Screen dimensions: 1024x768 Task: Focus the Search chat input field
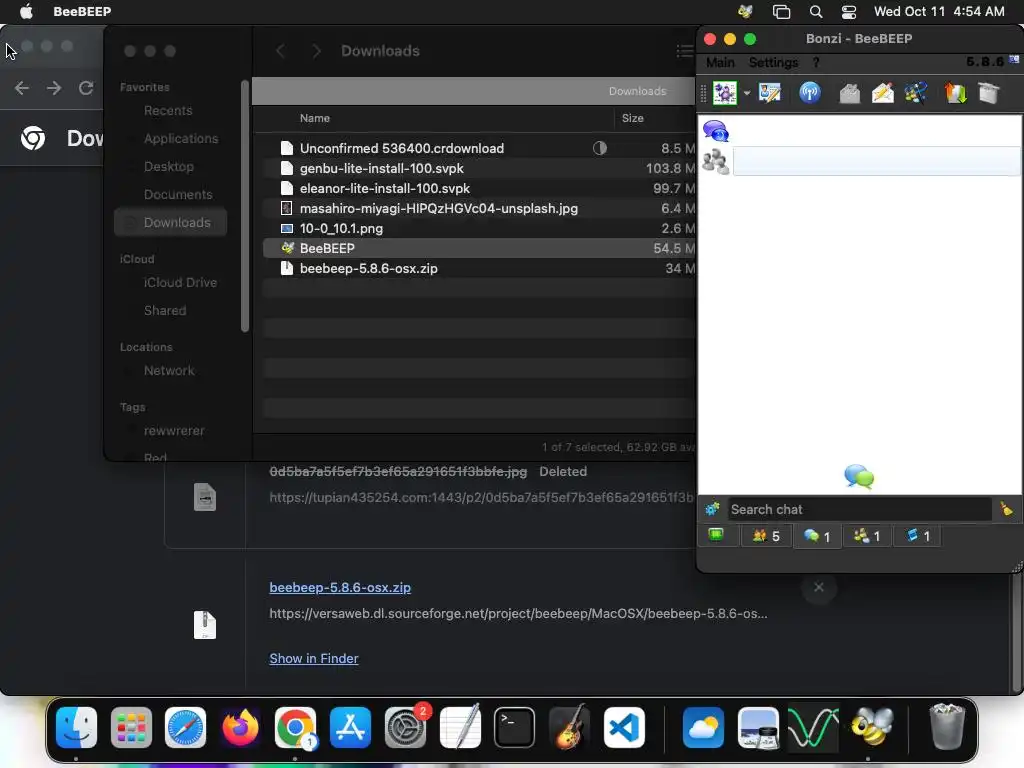pyautogui.click(x=859, y=509)
